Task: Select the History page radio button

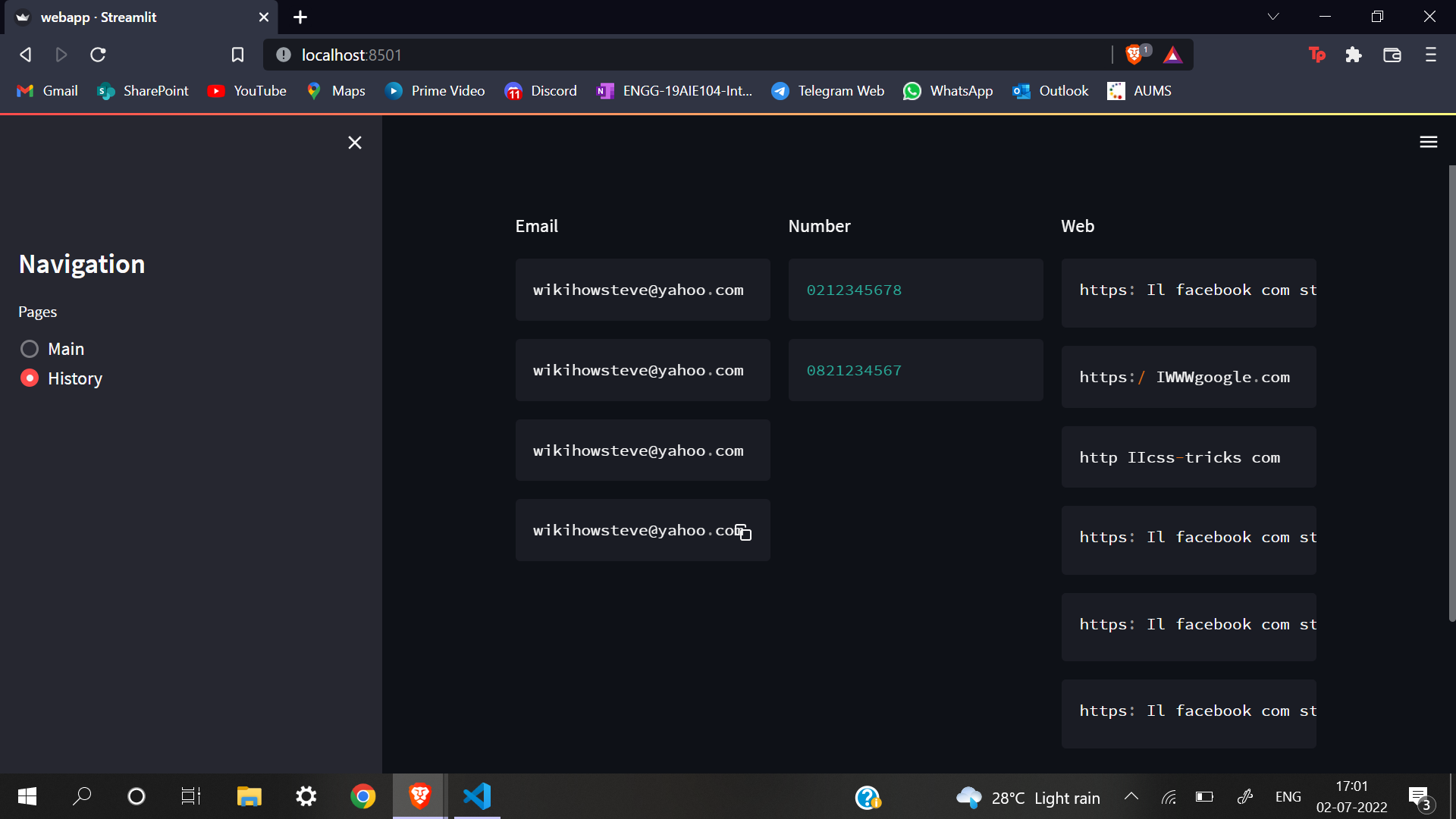Action: (30, 378)
